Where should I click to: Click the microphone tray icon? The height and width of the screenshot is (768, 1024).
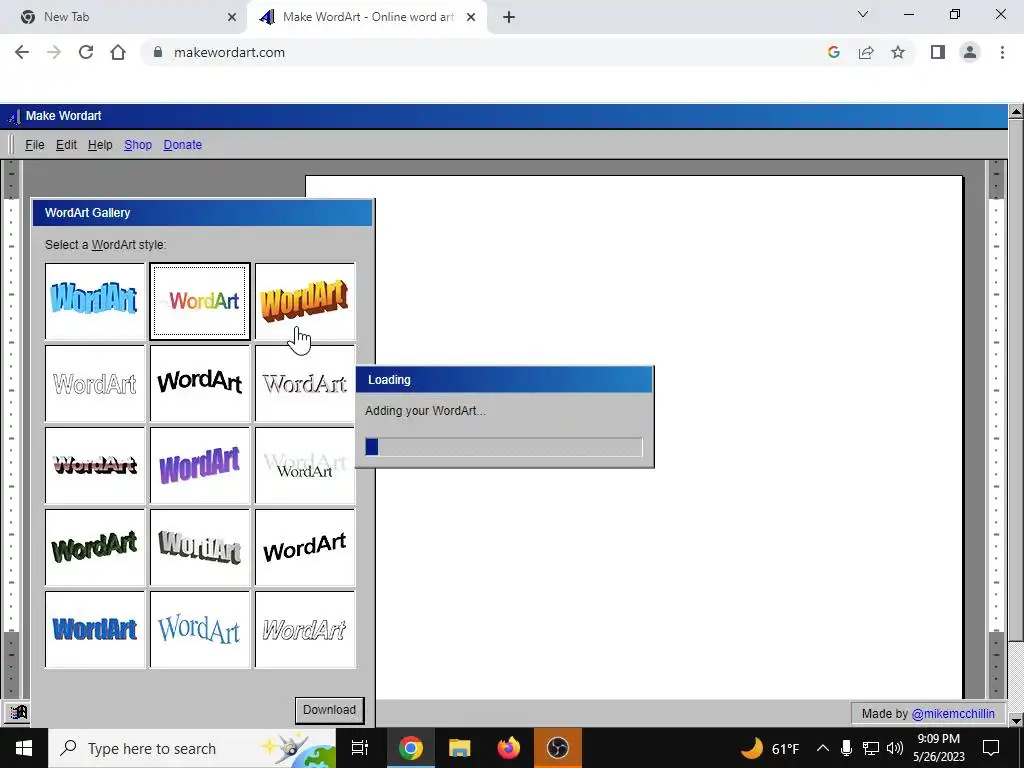(x=846, y=748)
